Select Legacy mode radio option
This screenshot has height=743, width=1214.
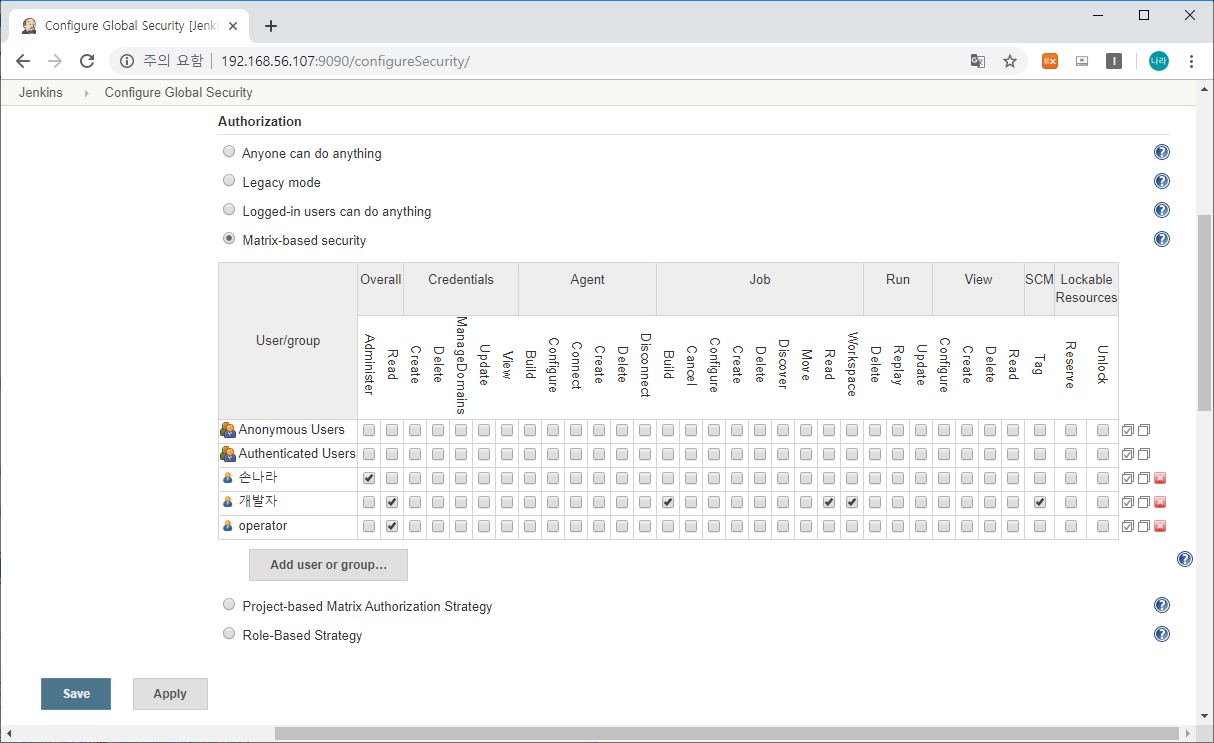pyautogui.click(x=229, y=181)
